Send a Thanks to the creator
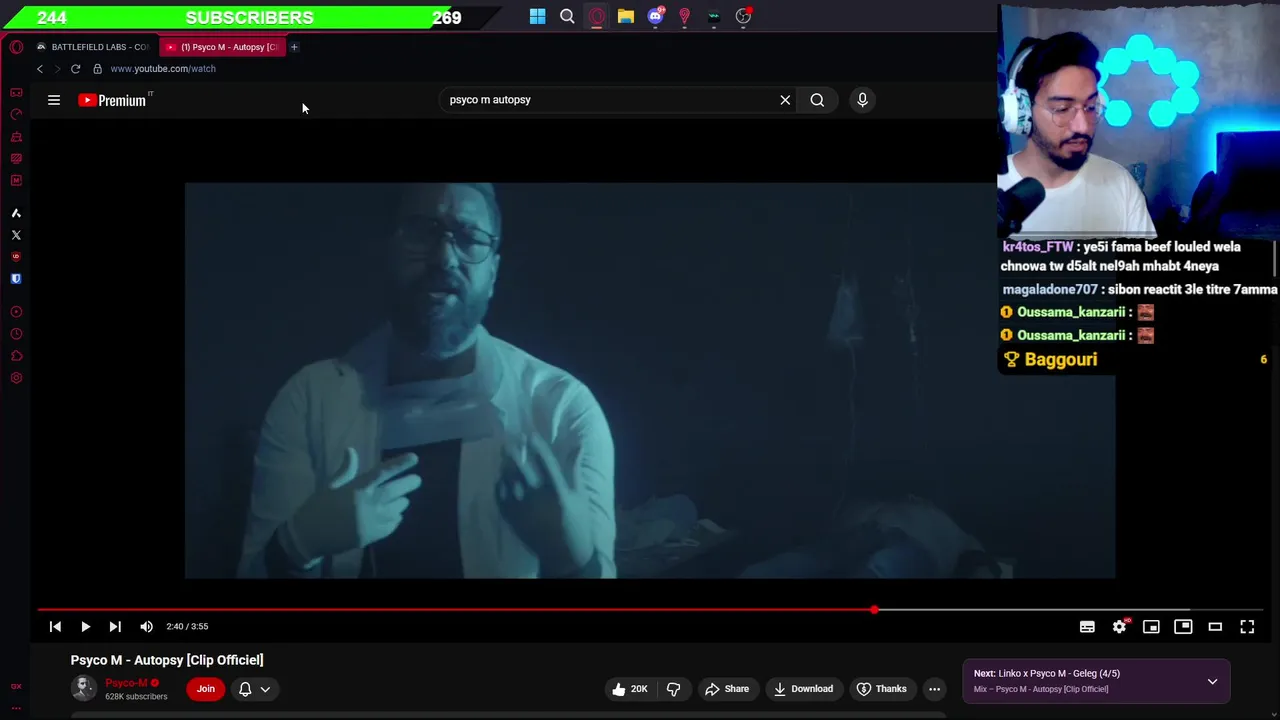This screenshot has height=720, width=1280. [x=881, y=689]
